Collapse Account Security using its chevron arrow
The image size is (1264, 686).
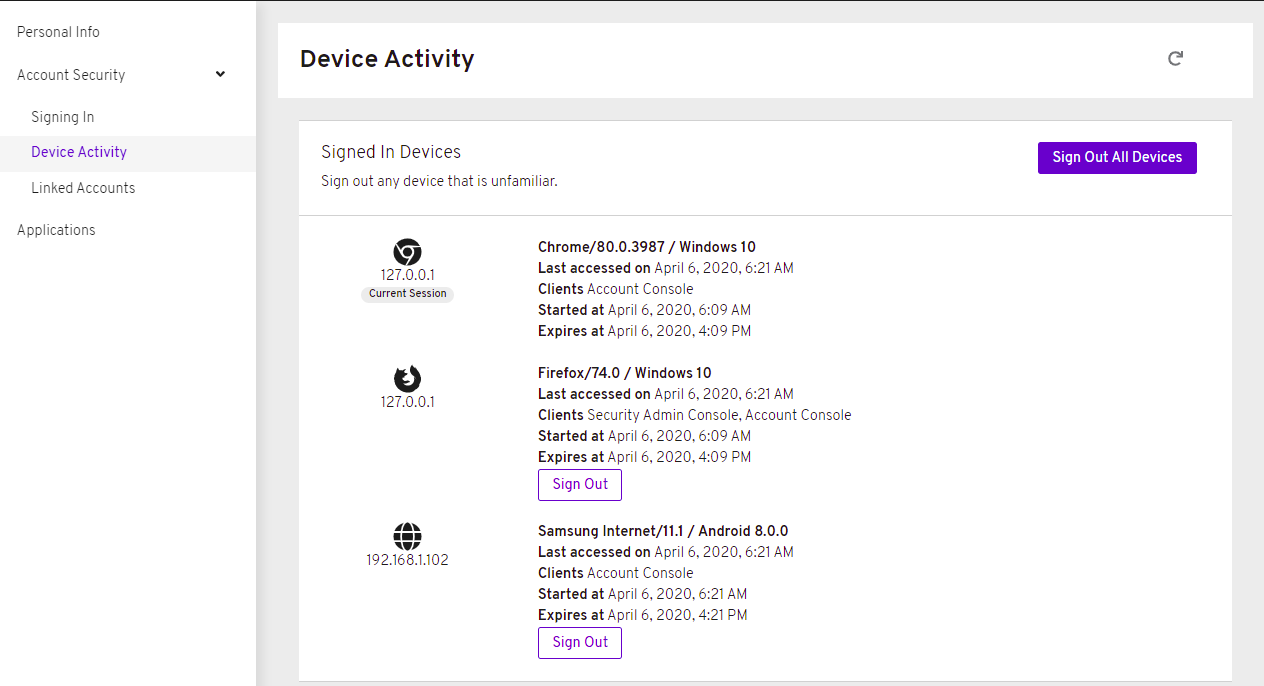pos(221,74)
